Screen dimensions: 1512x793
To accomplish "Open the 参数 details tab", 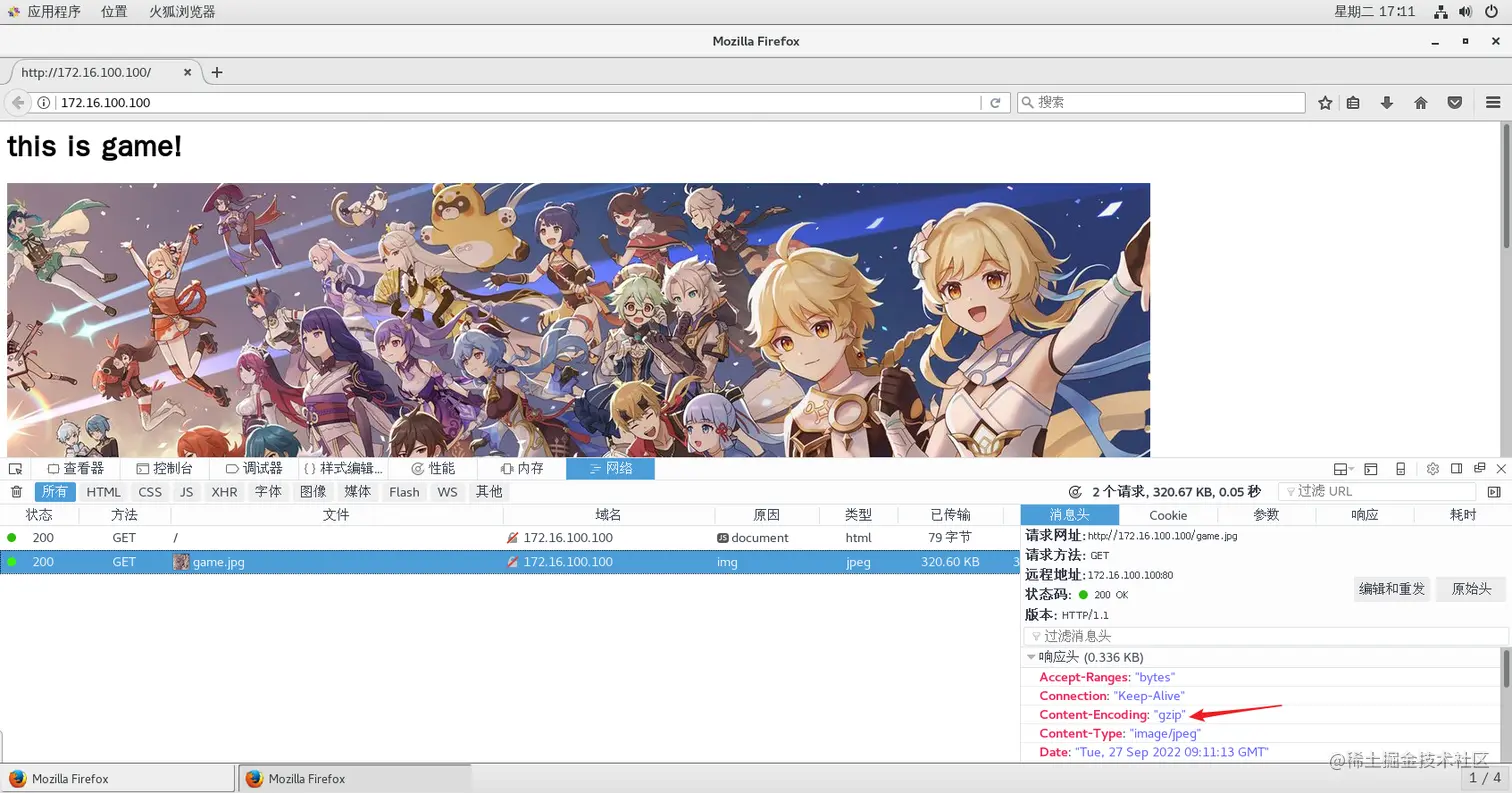I will pos(1266,515).
